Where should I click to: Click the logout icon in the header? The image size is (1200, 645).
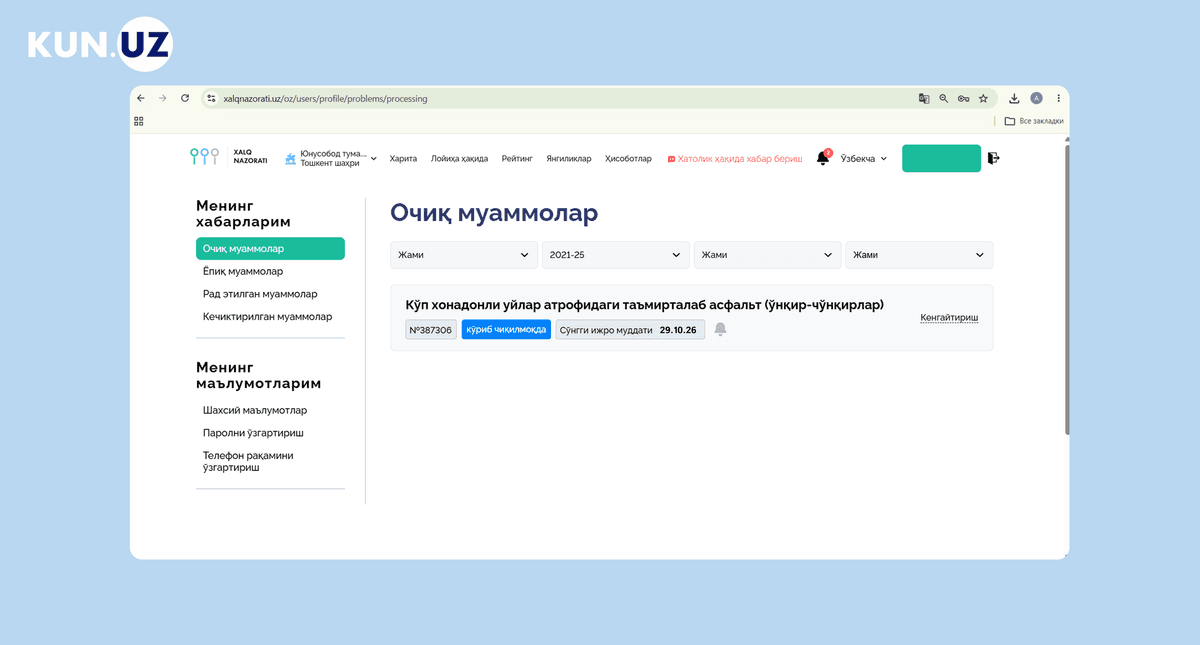pyautogui.click(x=993, y=158)
